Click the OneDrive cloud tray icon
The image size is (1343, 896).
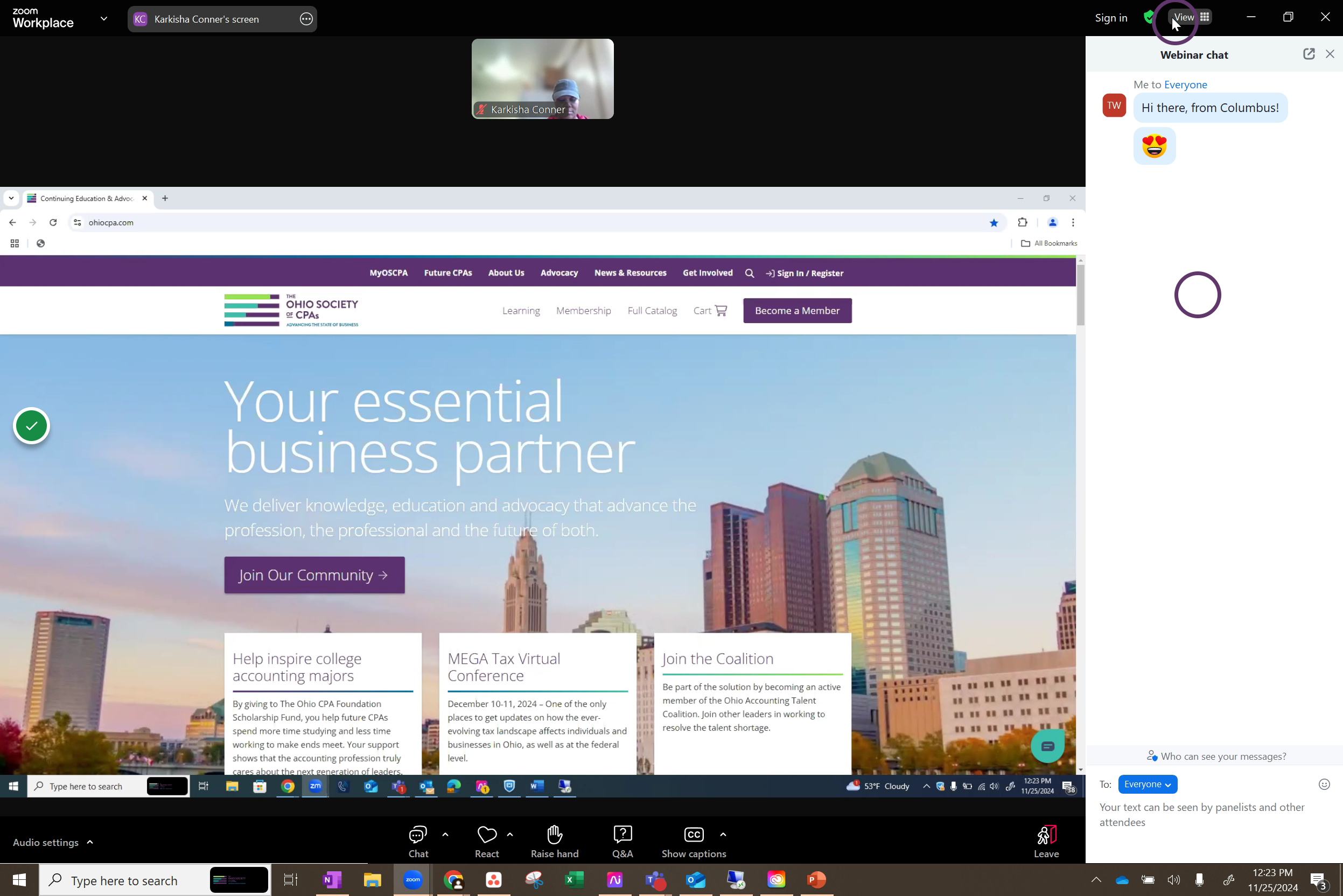[x=1122, y=880]
